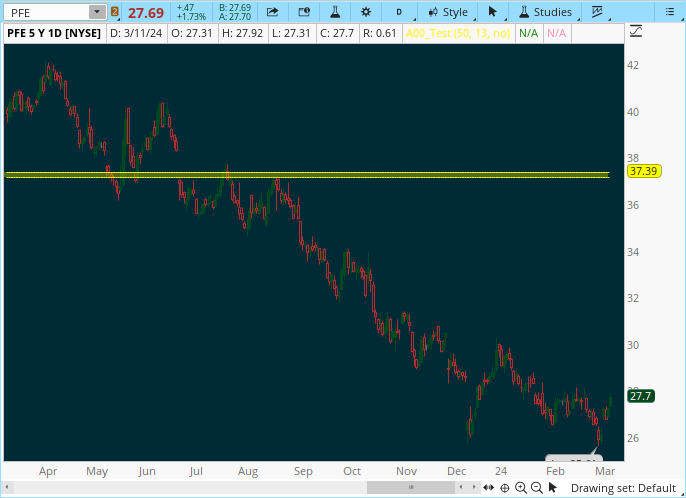Click the 34 label on price axis

[x=633, y=252]
